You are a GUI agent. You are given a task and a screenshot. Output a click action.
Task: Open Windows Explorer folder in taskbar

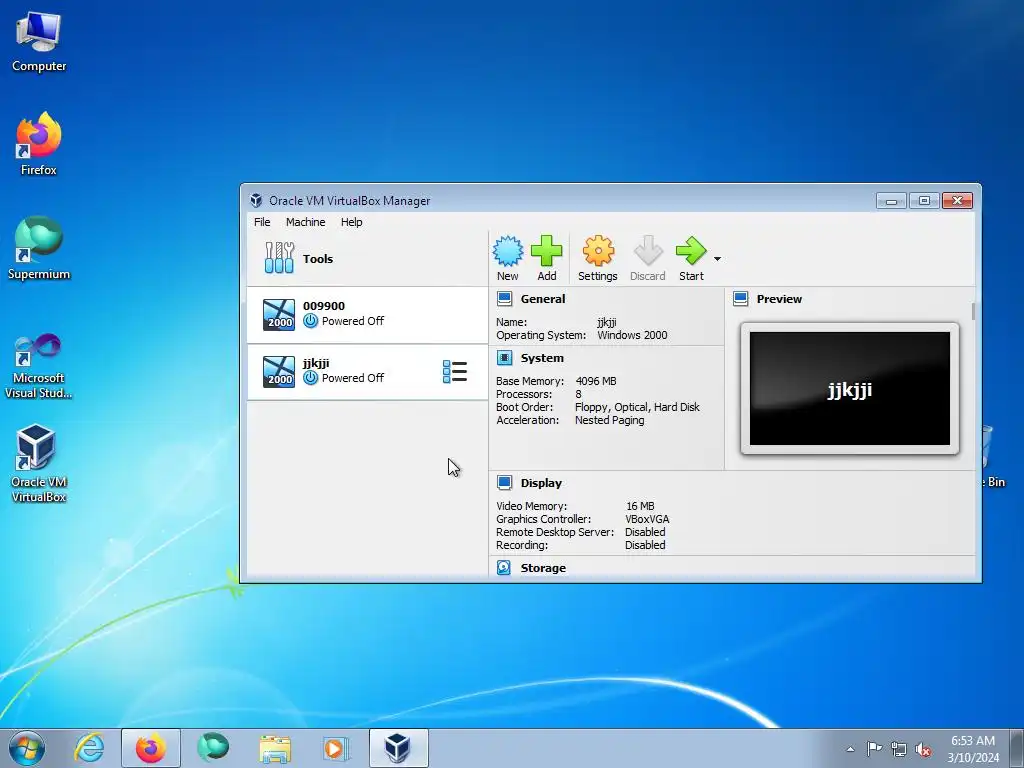pyautogui.click(x=275, y=748)
